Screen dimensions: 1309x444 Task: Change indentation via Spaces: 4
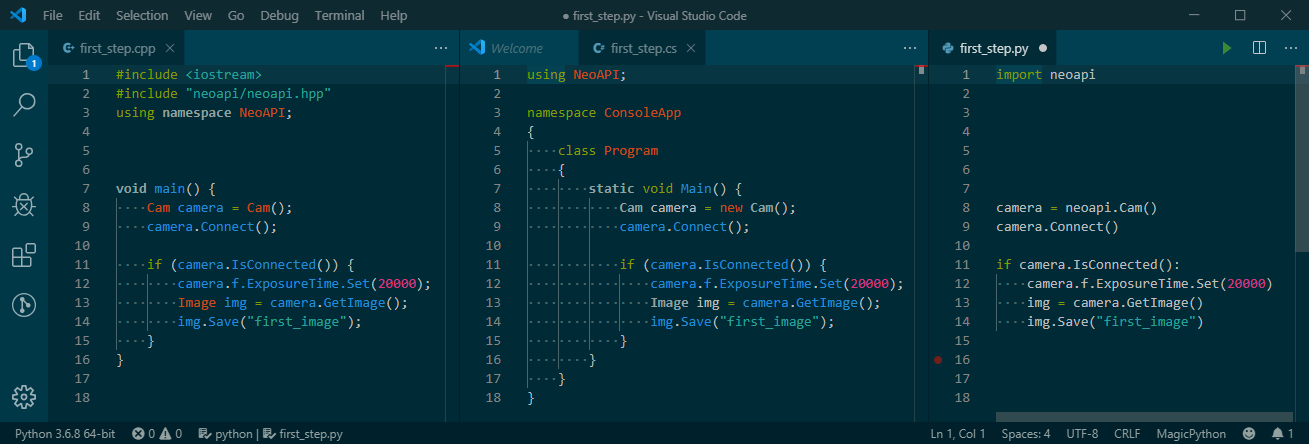pos(1026,434)
